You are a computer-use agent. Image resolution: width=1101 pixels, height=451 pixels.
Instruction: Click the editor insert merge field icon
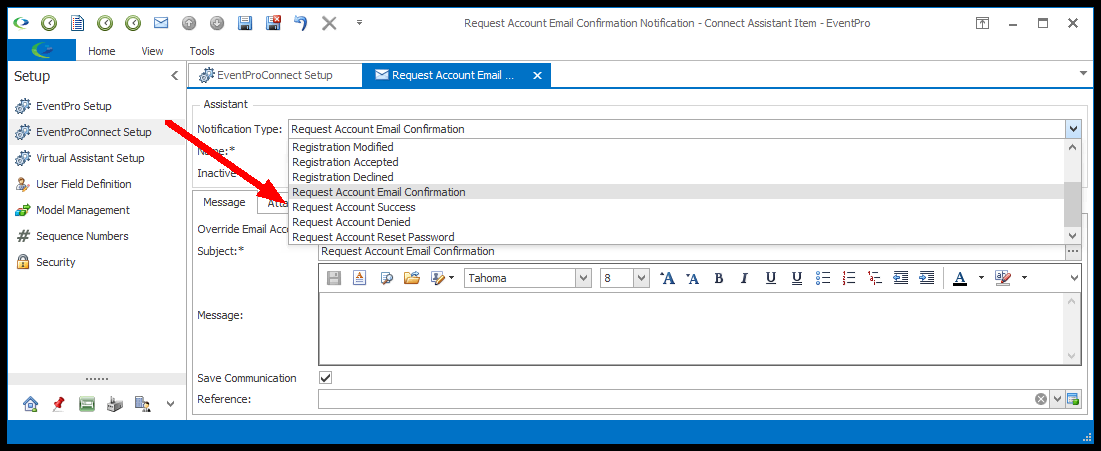pyautogui.click(x=438, y=278)
